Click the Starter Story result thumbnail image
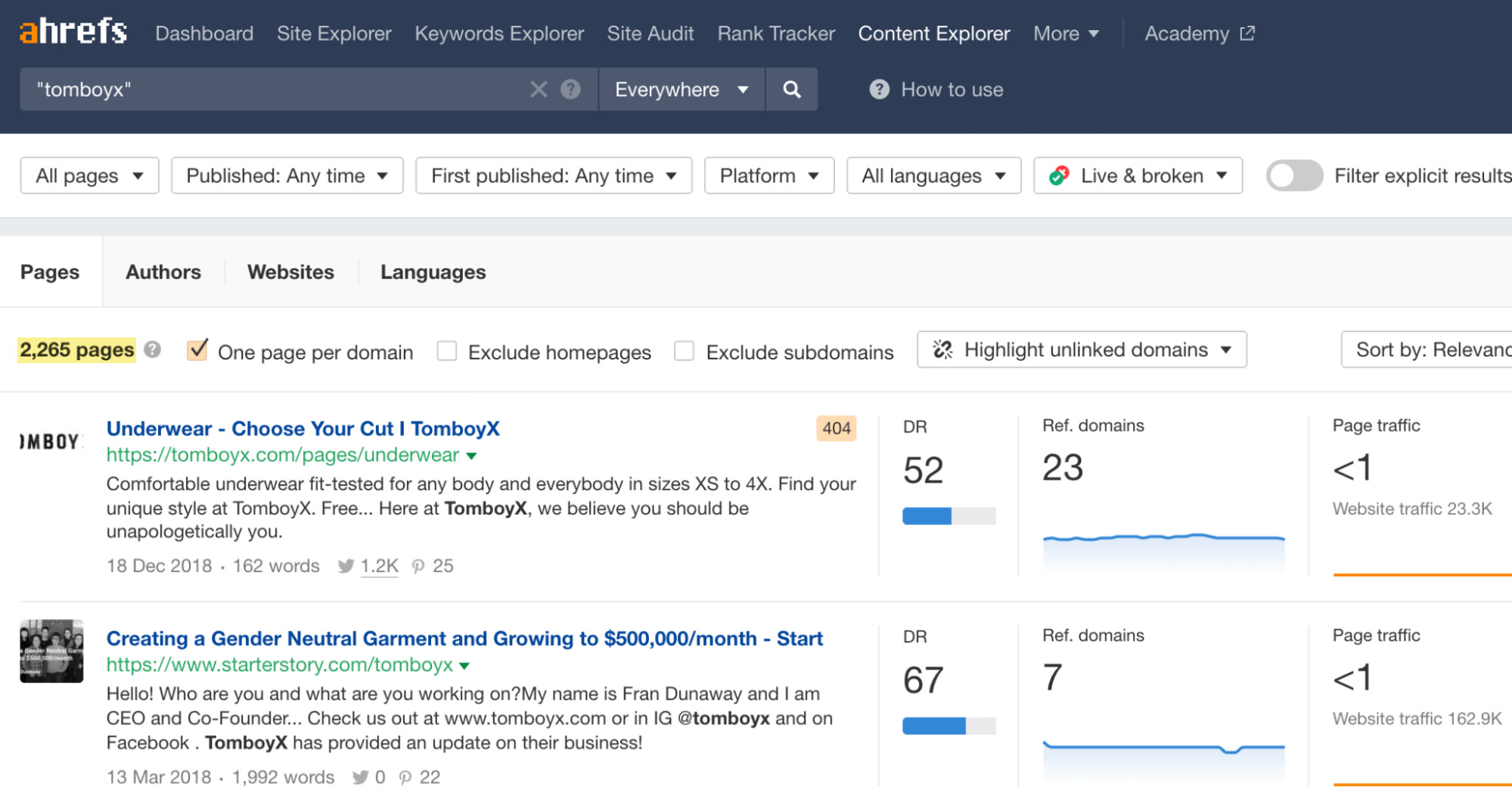 pyautogui.click(x=51, y=651)
